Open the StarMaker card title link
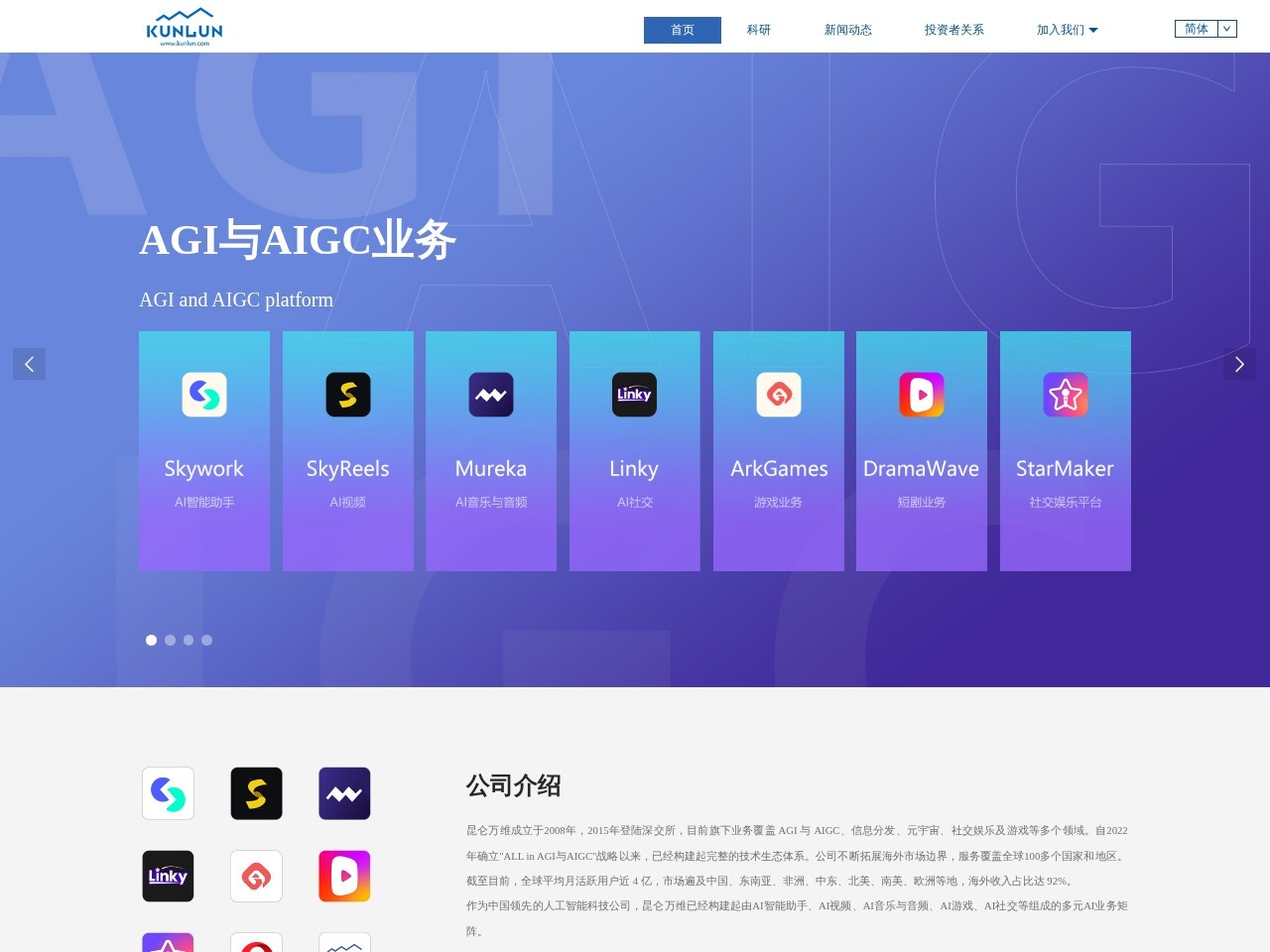The width and height of the screenshot is (1270, 952). pos(1066,469)
